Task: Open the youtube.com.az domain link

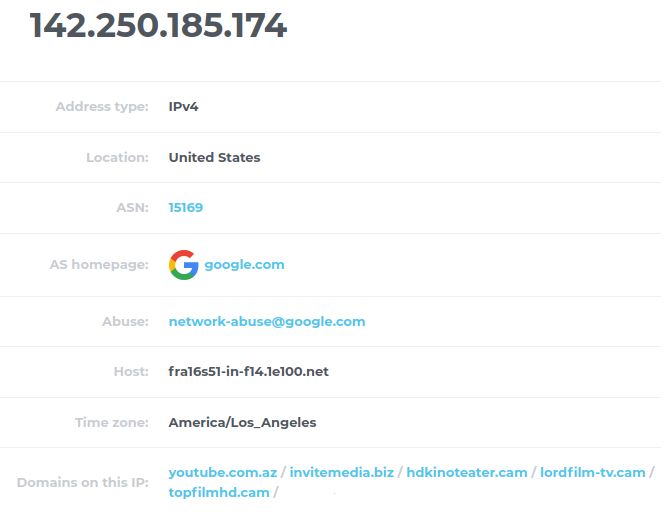Action: point(222,472)
